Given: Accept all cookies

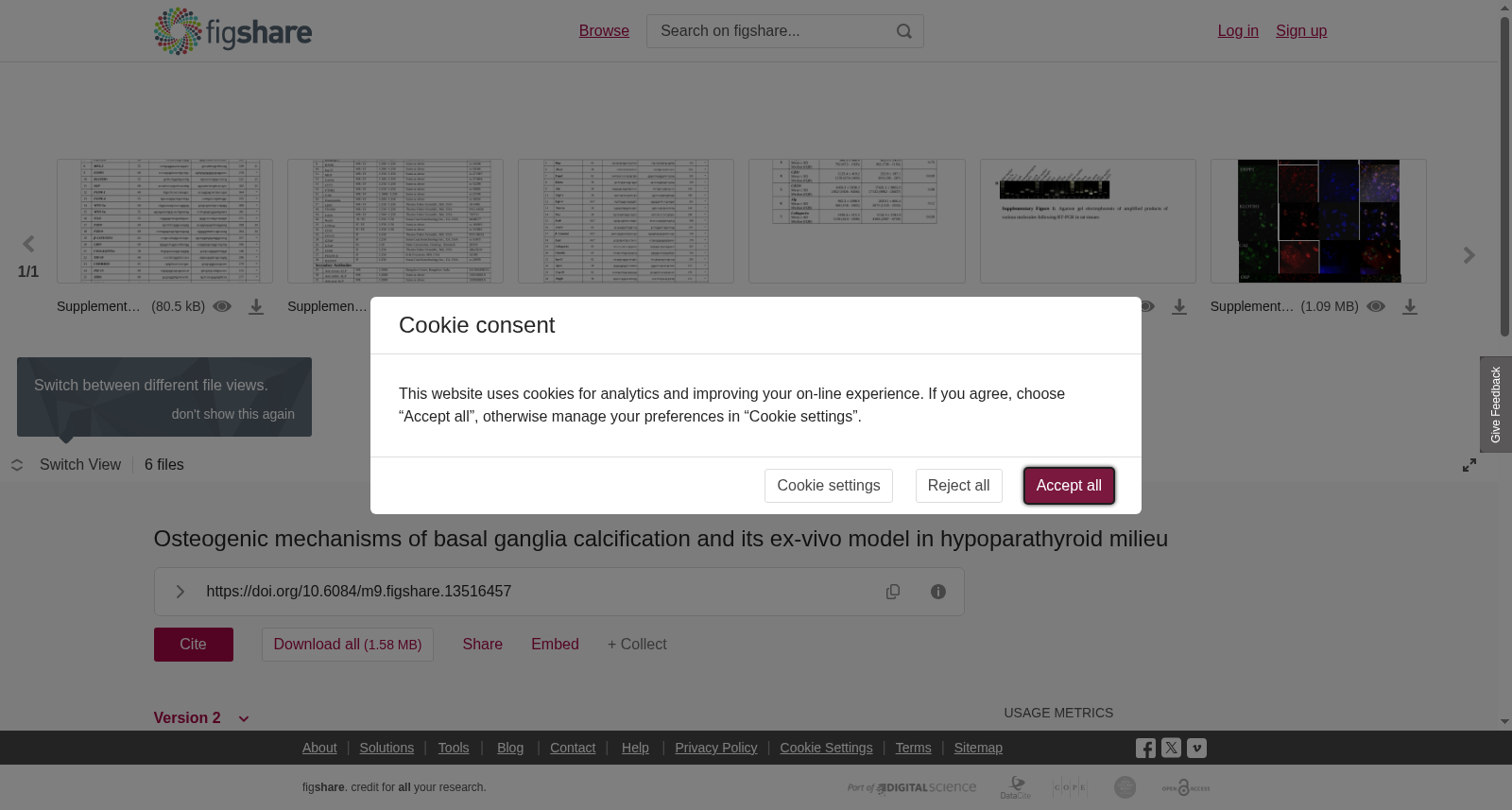Looking at the screenshot, I should tap(1069, 486).
